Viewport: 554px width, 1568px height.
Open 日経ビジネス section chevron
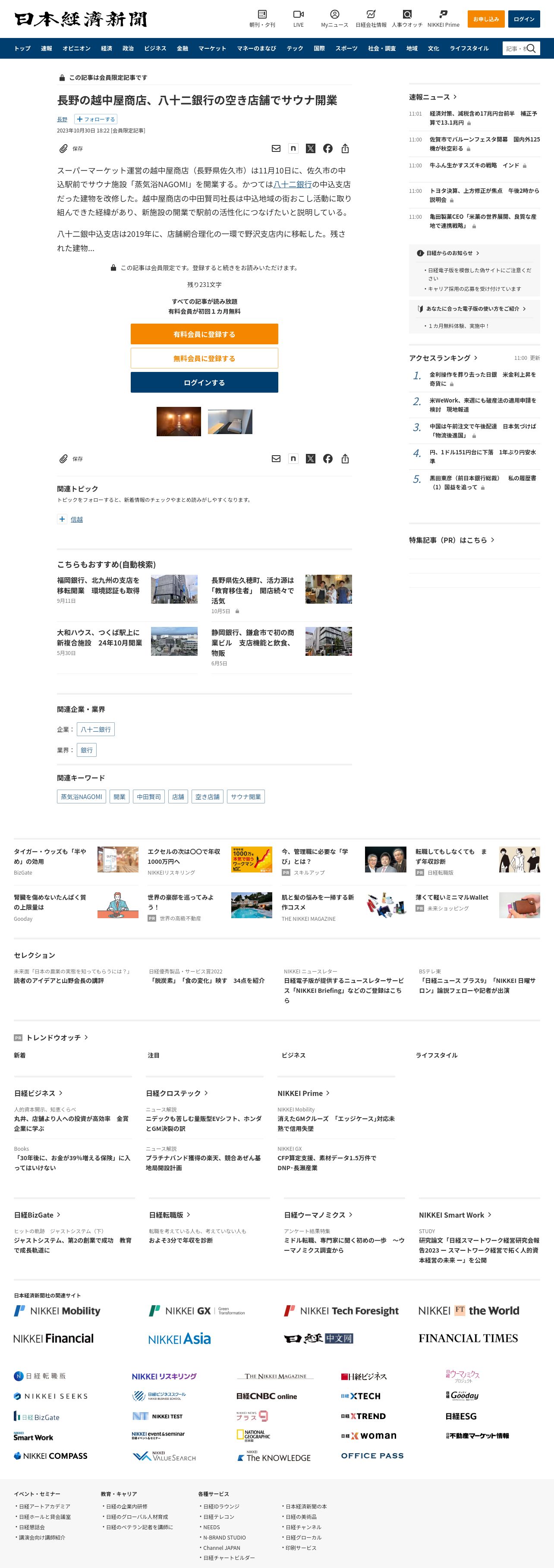pyautogui.click(x=61, y=1093)
